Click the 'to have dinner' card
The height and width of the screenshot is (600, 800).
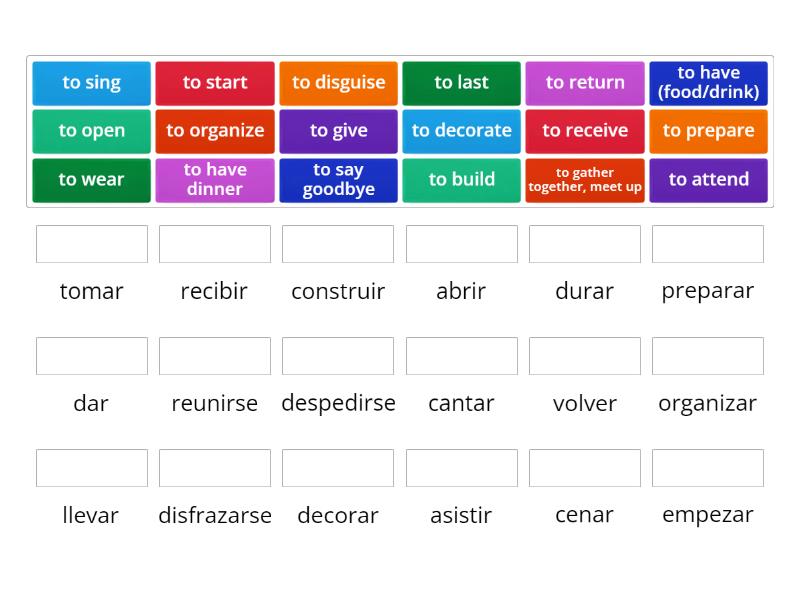click(x=214, y=180)
